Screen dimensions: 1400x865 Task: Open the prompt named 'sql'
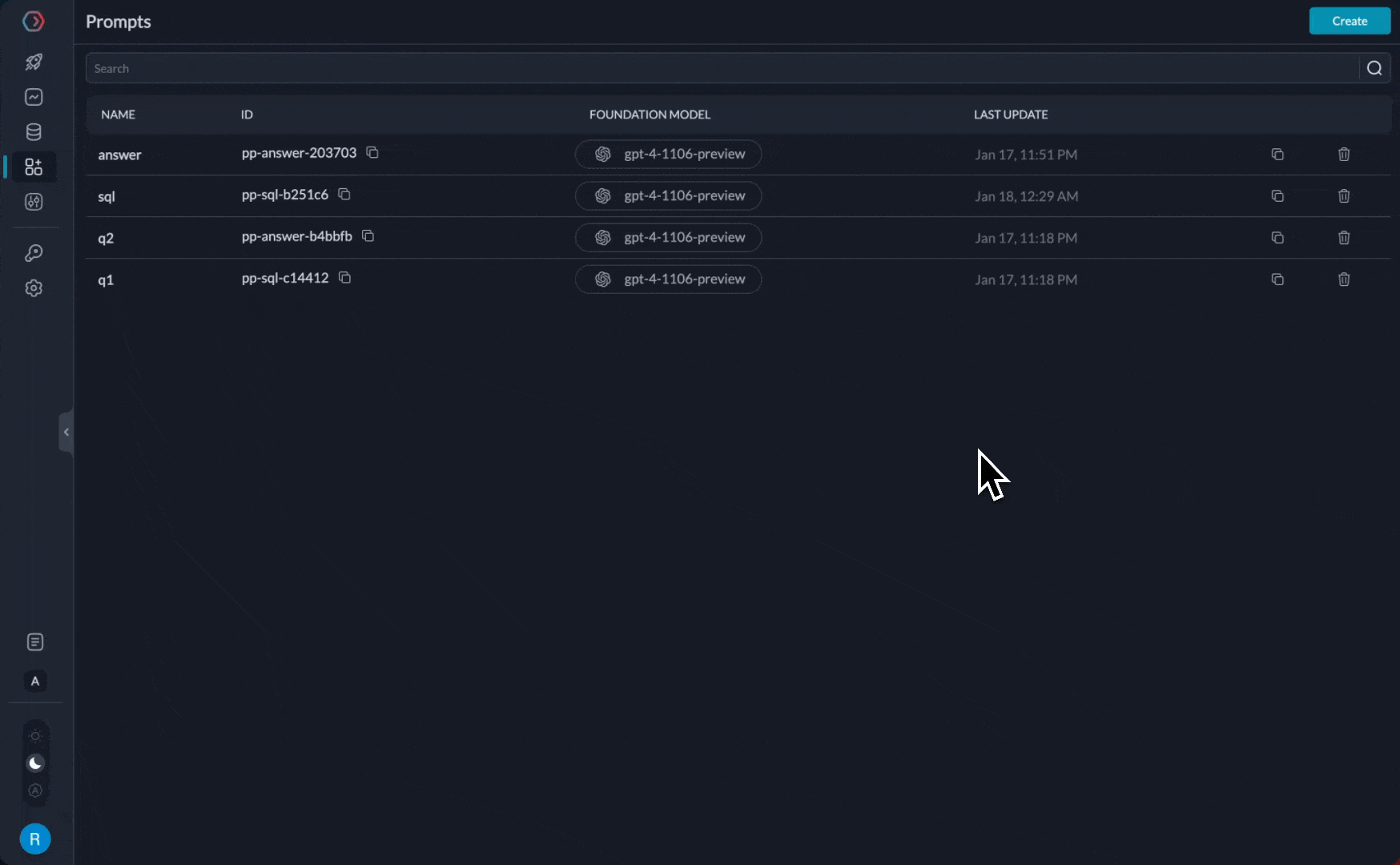point(107,196)
